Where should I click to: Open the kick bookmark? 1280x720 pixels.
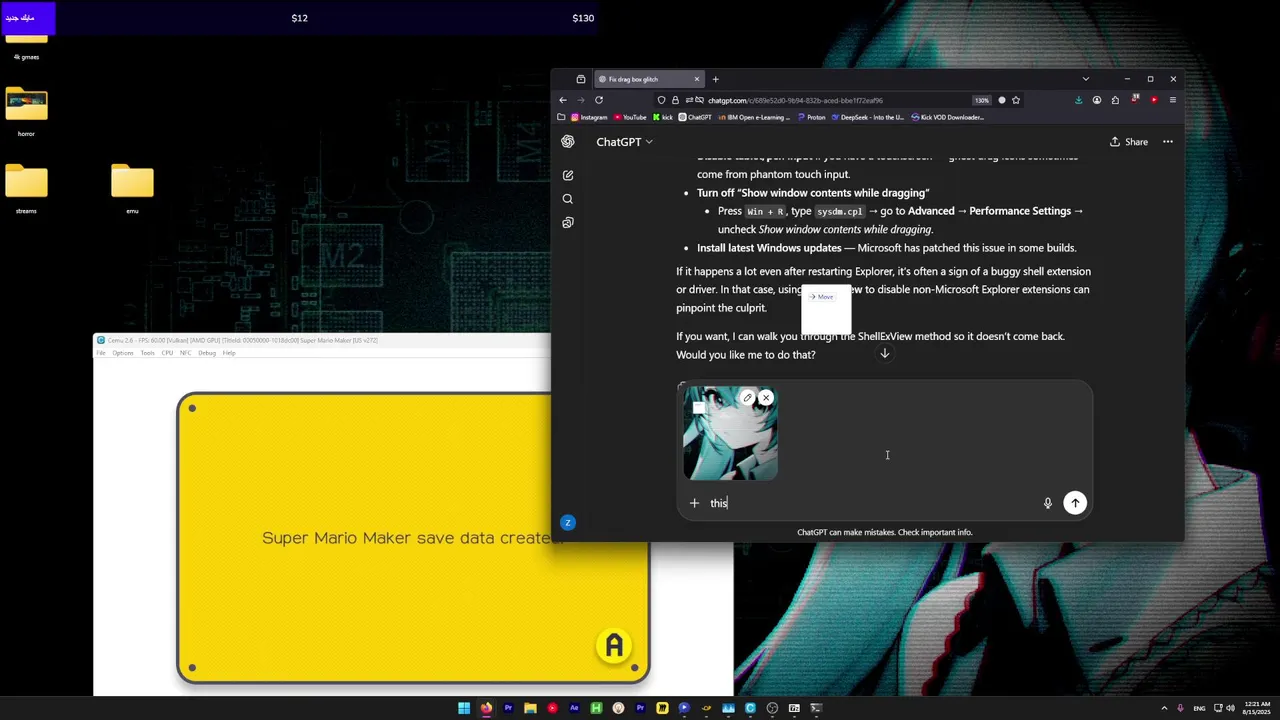click(663, 117)
